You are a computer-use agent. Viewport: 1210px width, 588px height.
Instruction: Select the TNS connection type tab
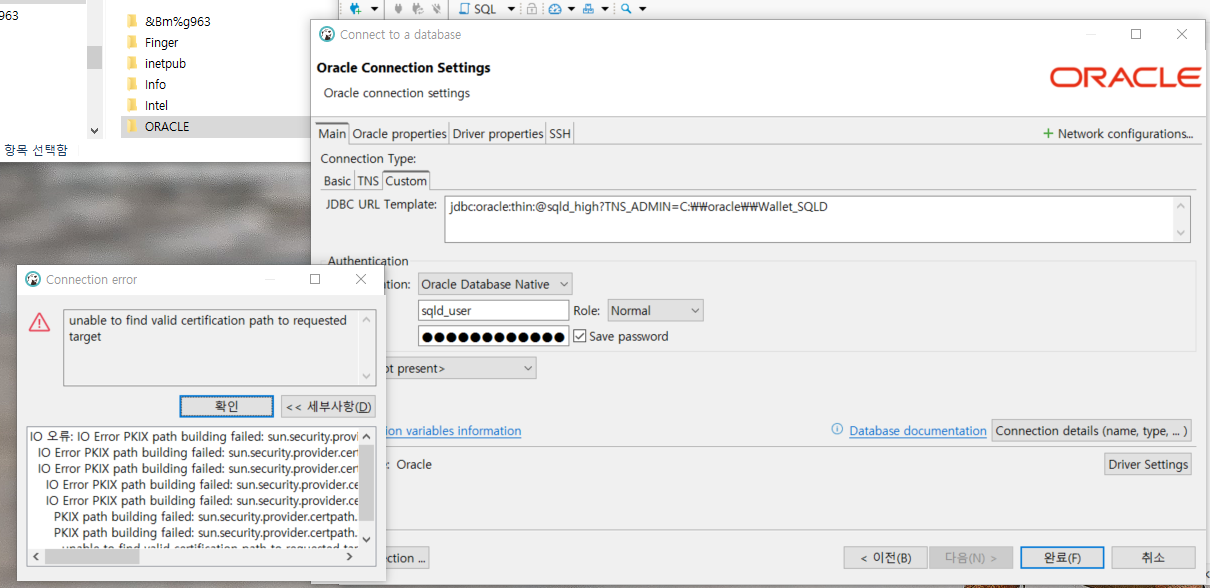coord(368,181)
